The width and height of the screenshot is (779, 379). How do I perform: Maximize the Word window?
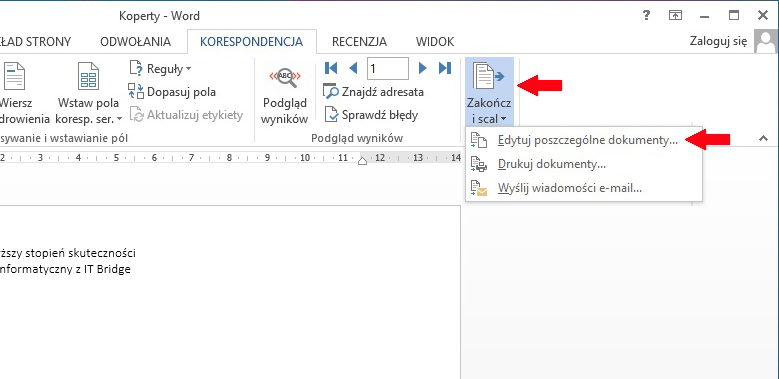(734, 16)
